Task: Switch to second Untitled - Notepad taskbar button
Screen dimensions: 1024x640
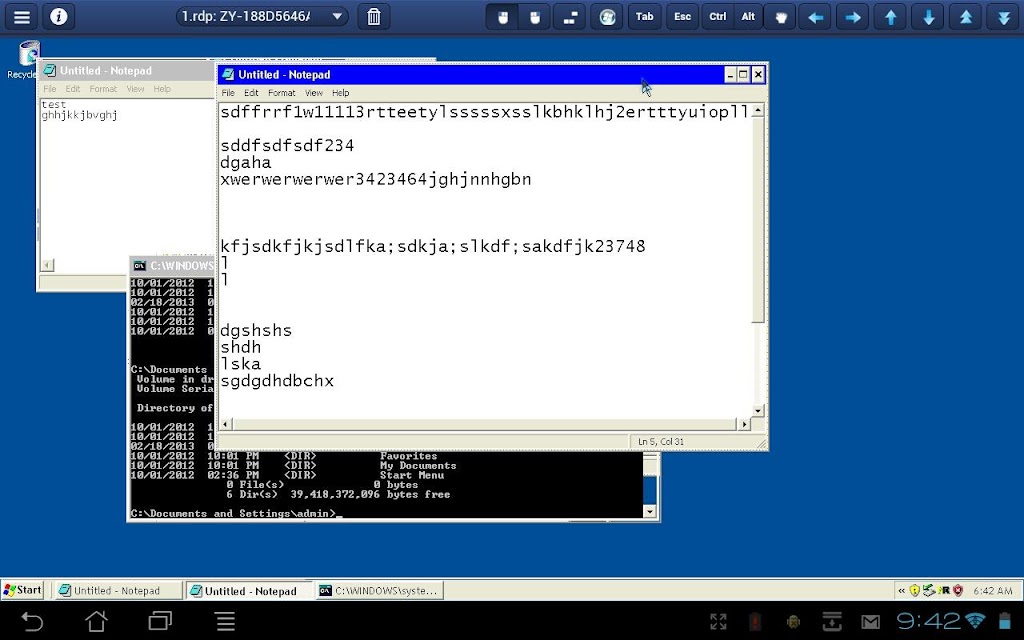Action: click(x=250, y=590)
